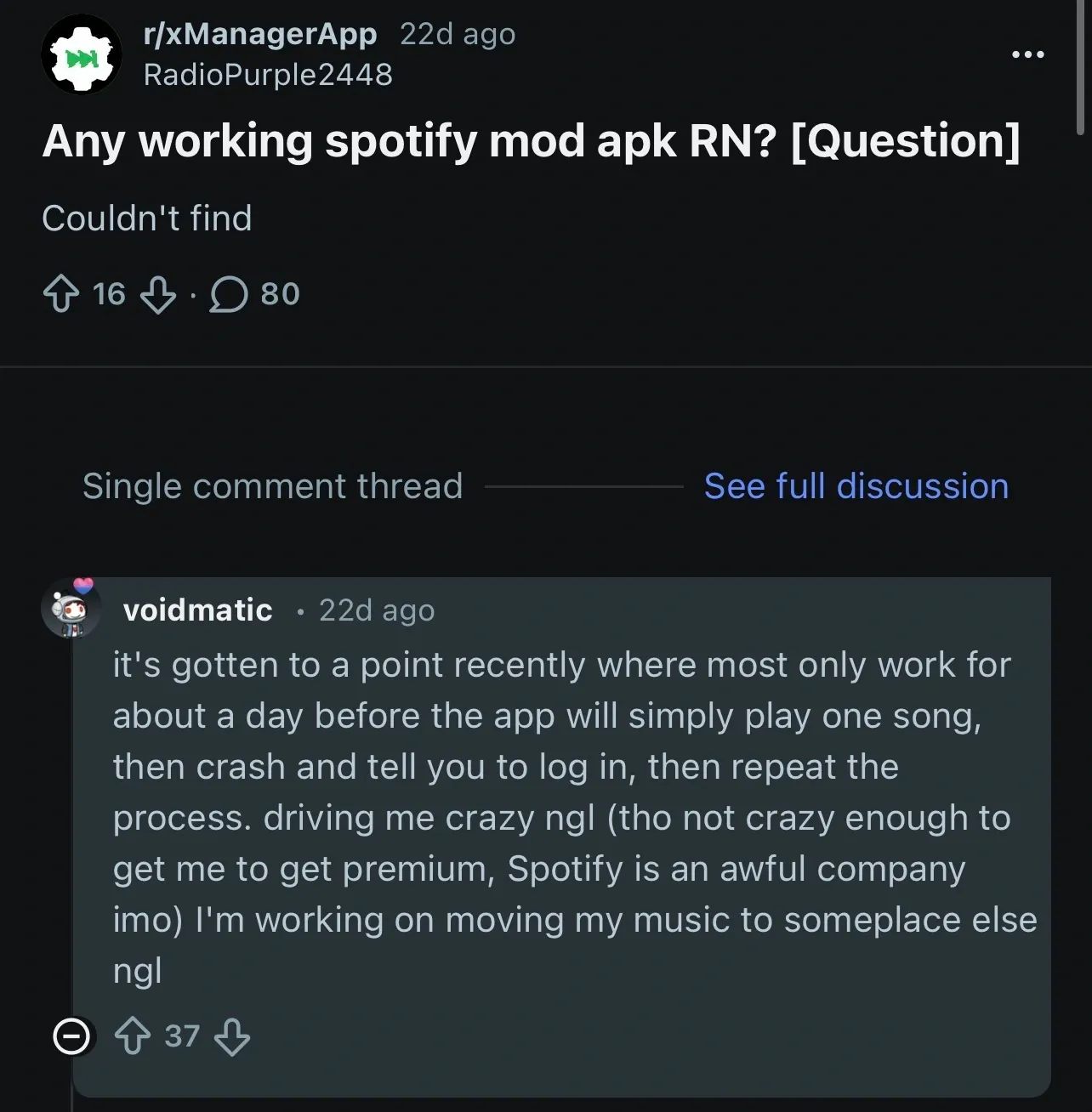Image resolution: width=1092 pixels, height=1112 pixels.
Task: Open the post overflow menu (three dots)
Action: 1028,53
